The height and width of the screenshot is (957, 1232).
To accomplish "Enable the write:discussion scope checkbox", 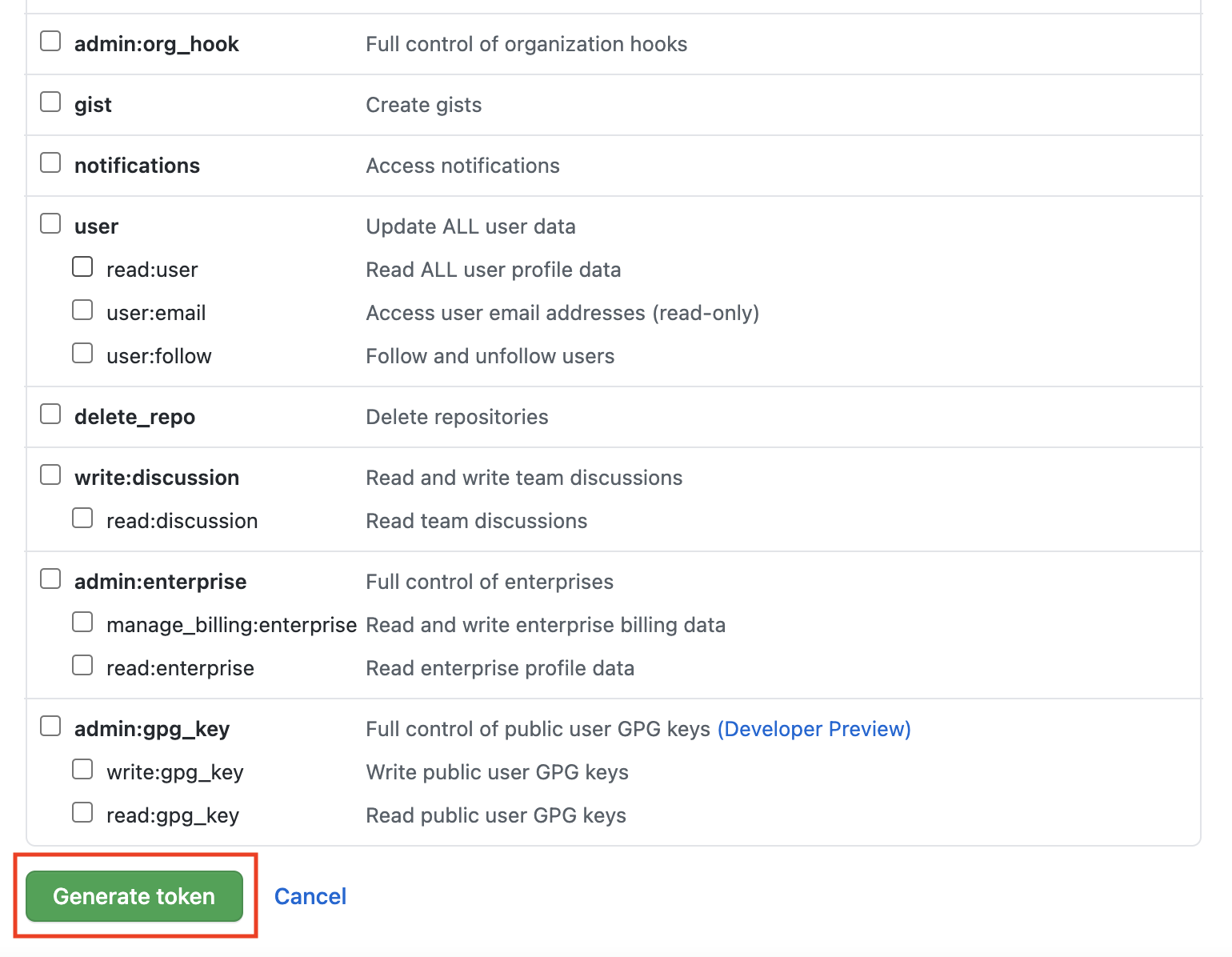I will (50, 474).
